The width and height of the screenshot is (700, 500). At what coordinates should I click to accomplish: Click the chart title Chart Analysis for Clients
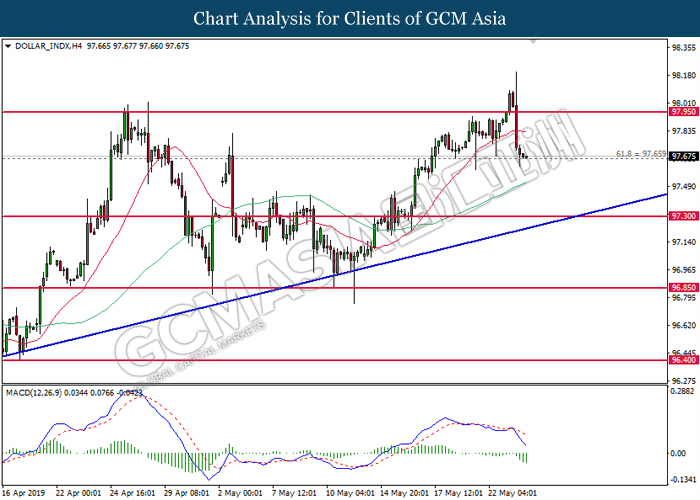coord(349,18)
